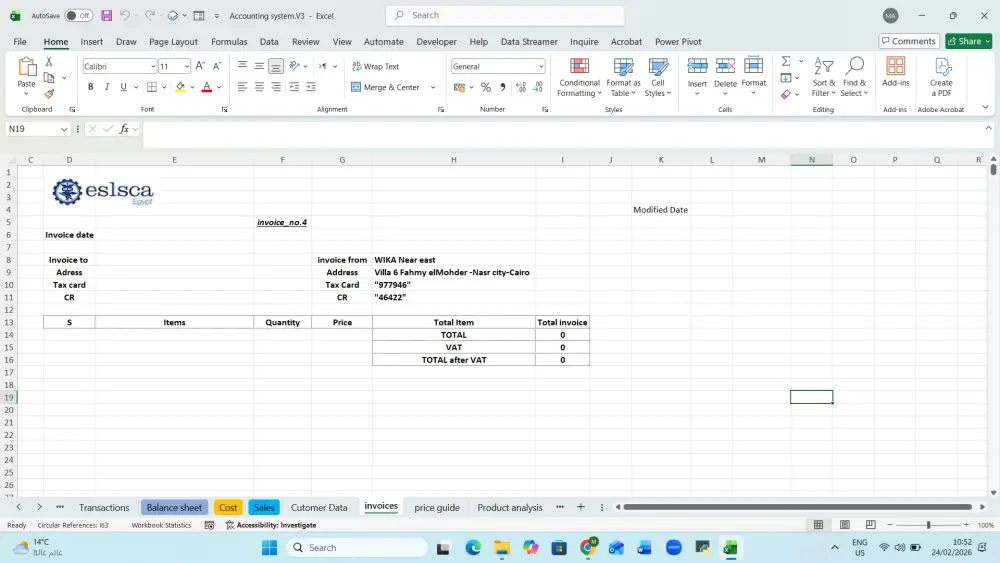
Task: Click the Clear eraser icon
Action: click(x=786, y=94)
